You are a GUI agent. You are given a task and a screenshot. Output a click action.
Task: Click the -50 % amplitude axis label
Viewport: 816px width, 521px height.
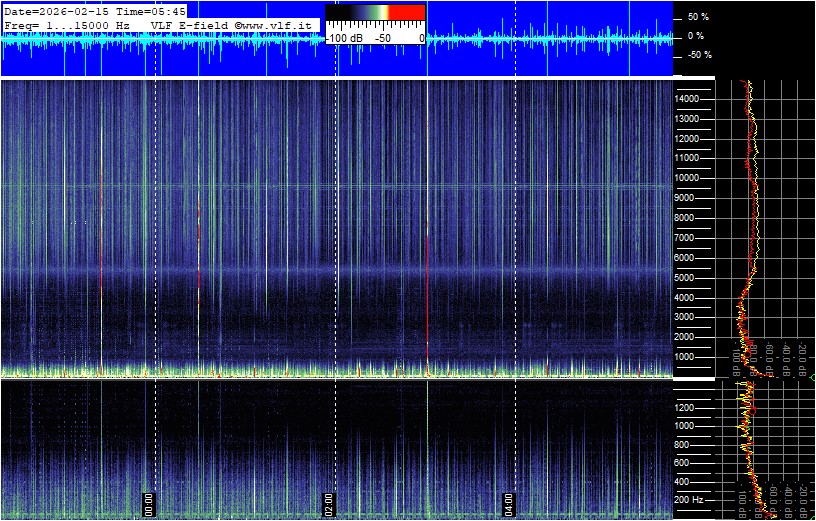coord(697,55)
